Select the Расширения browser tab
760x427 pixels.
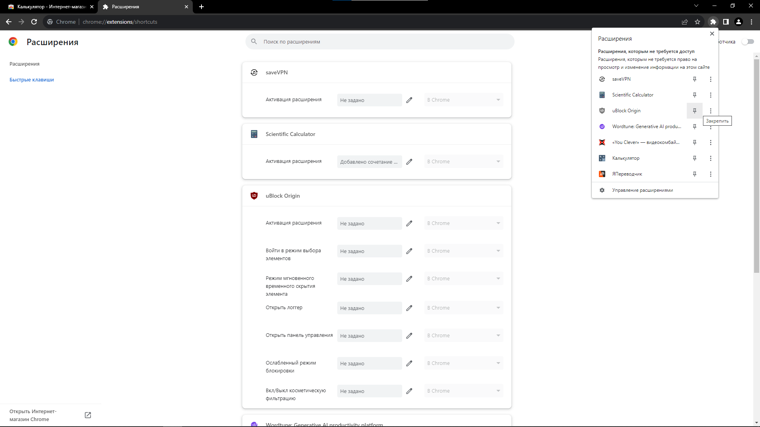(x=145, y=7)
